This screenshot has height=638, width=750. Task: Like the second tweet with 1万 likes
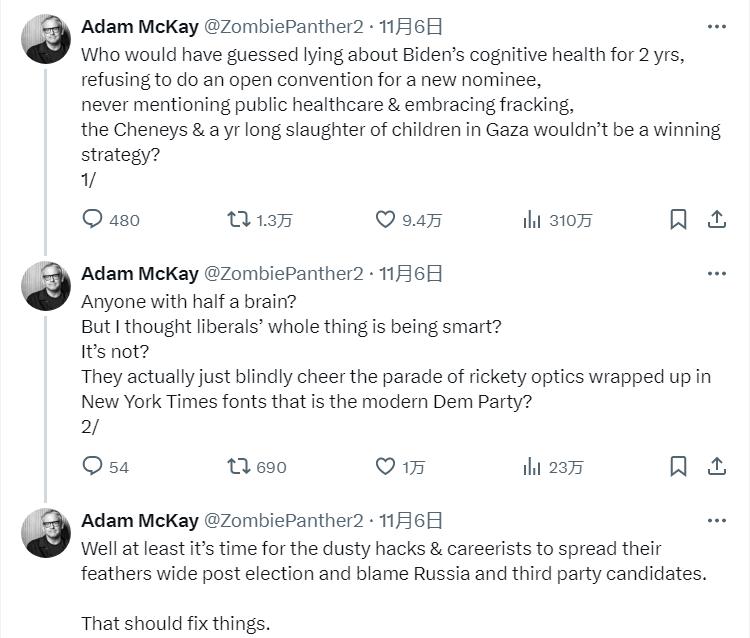385,466
